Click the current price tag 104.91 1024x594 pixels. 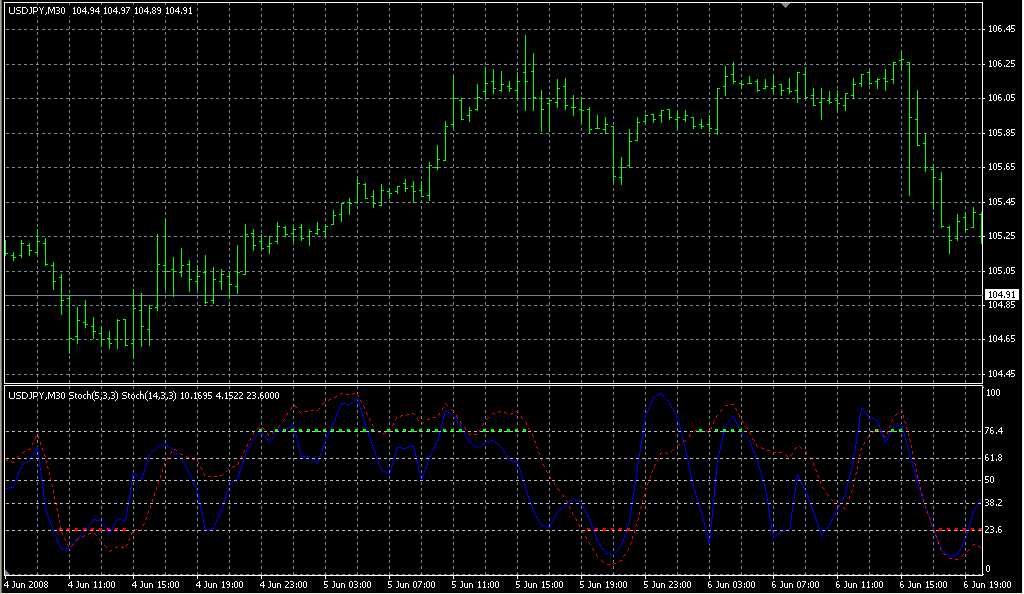coord(999,295)
